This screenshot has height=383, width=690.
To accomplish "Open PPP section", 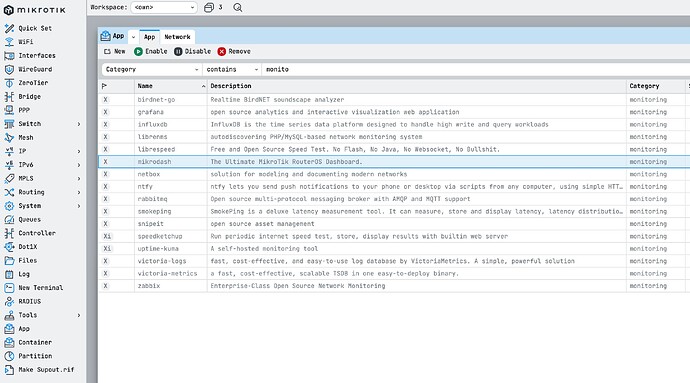I will click(24, 110).
